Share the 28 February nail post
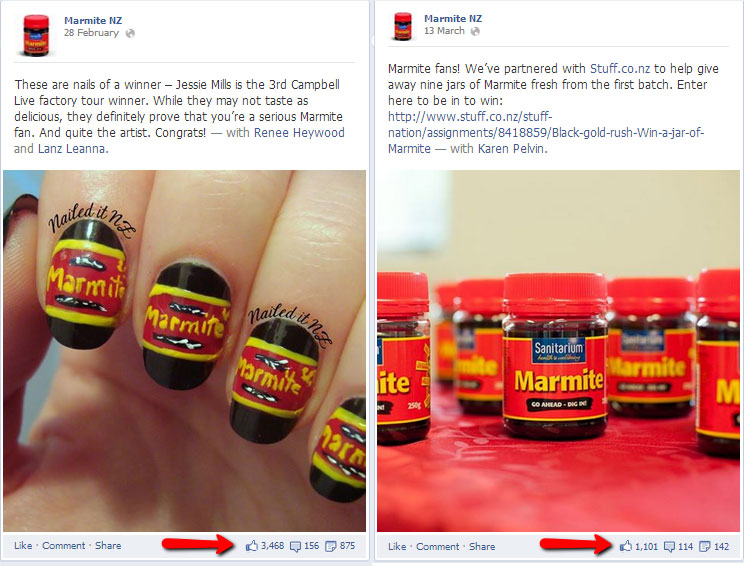Viewport: 744px width, 566px height. (108, 546)
